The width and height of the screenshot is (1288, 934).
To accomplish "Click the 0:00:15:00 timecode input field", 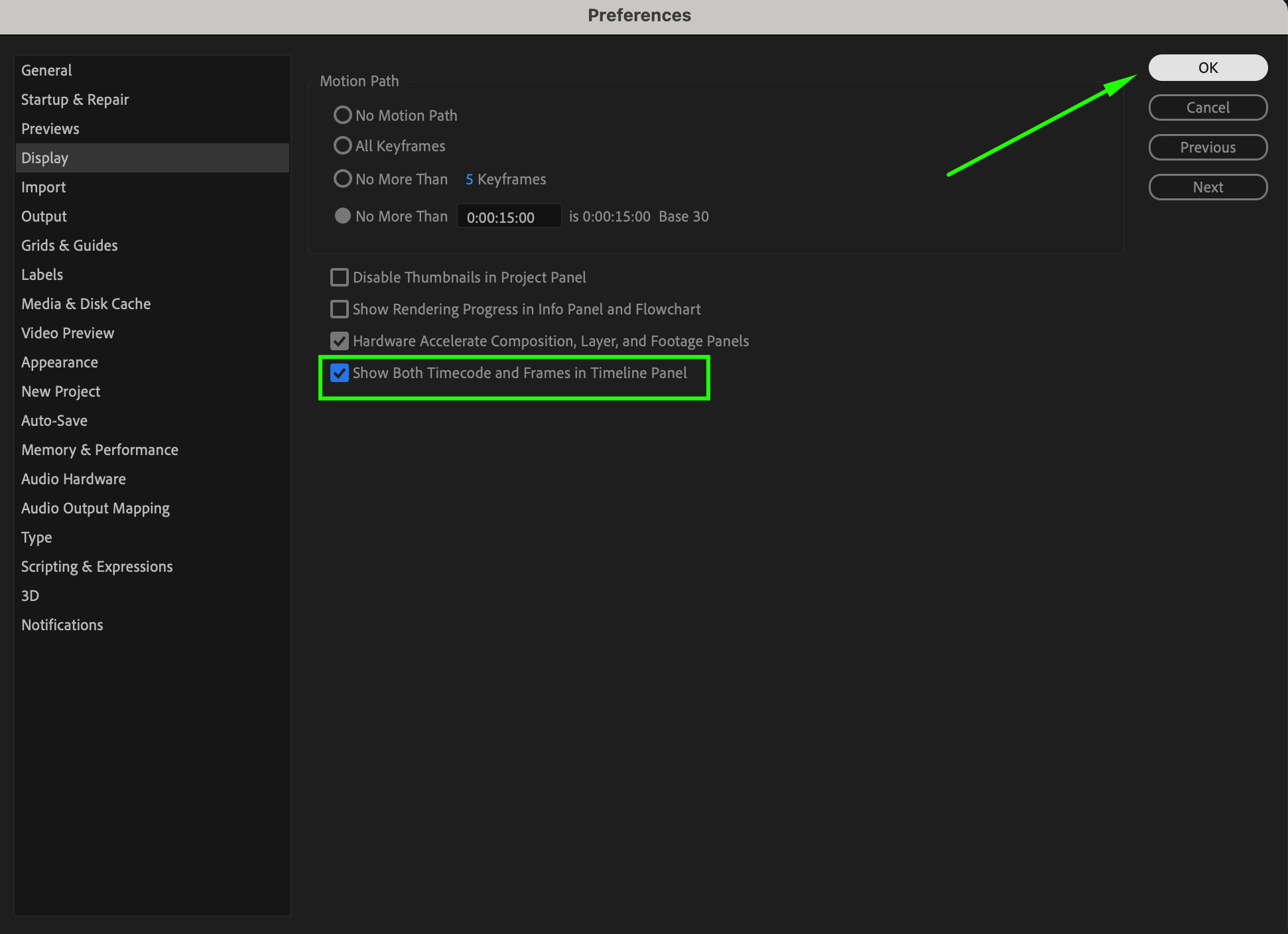I will 508,217.
